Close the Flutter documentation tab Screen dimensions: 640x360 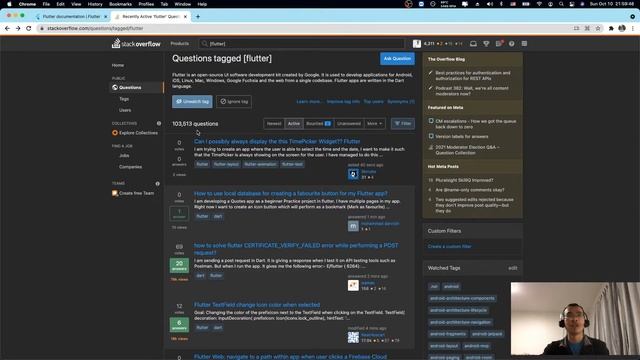(x=106, y=17)
